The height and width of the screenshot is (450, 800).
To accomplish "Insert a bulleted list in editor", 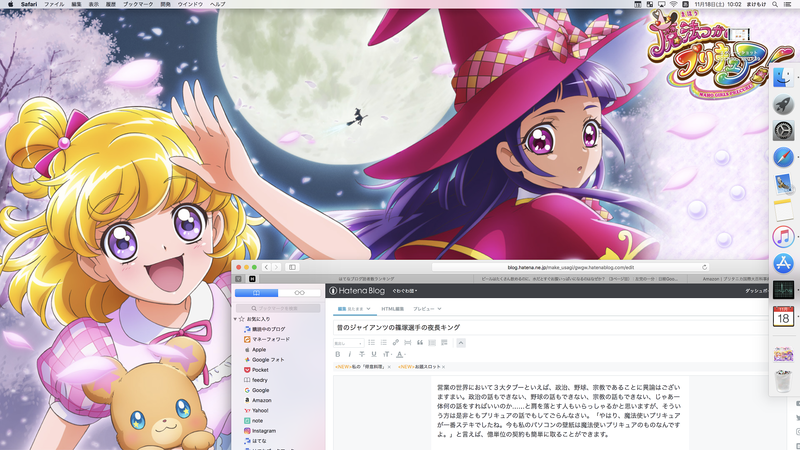I will tap(371, 342).
